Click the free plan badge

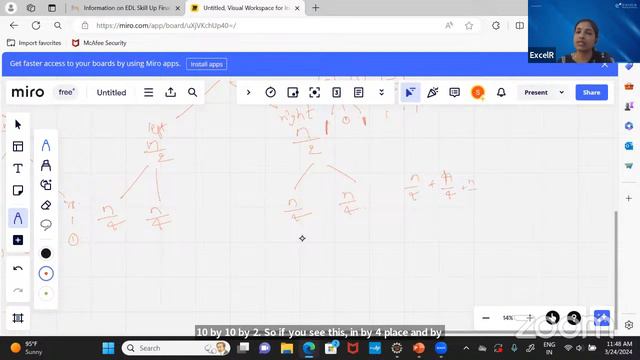(x=67, y=92)
